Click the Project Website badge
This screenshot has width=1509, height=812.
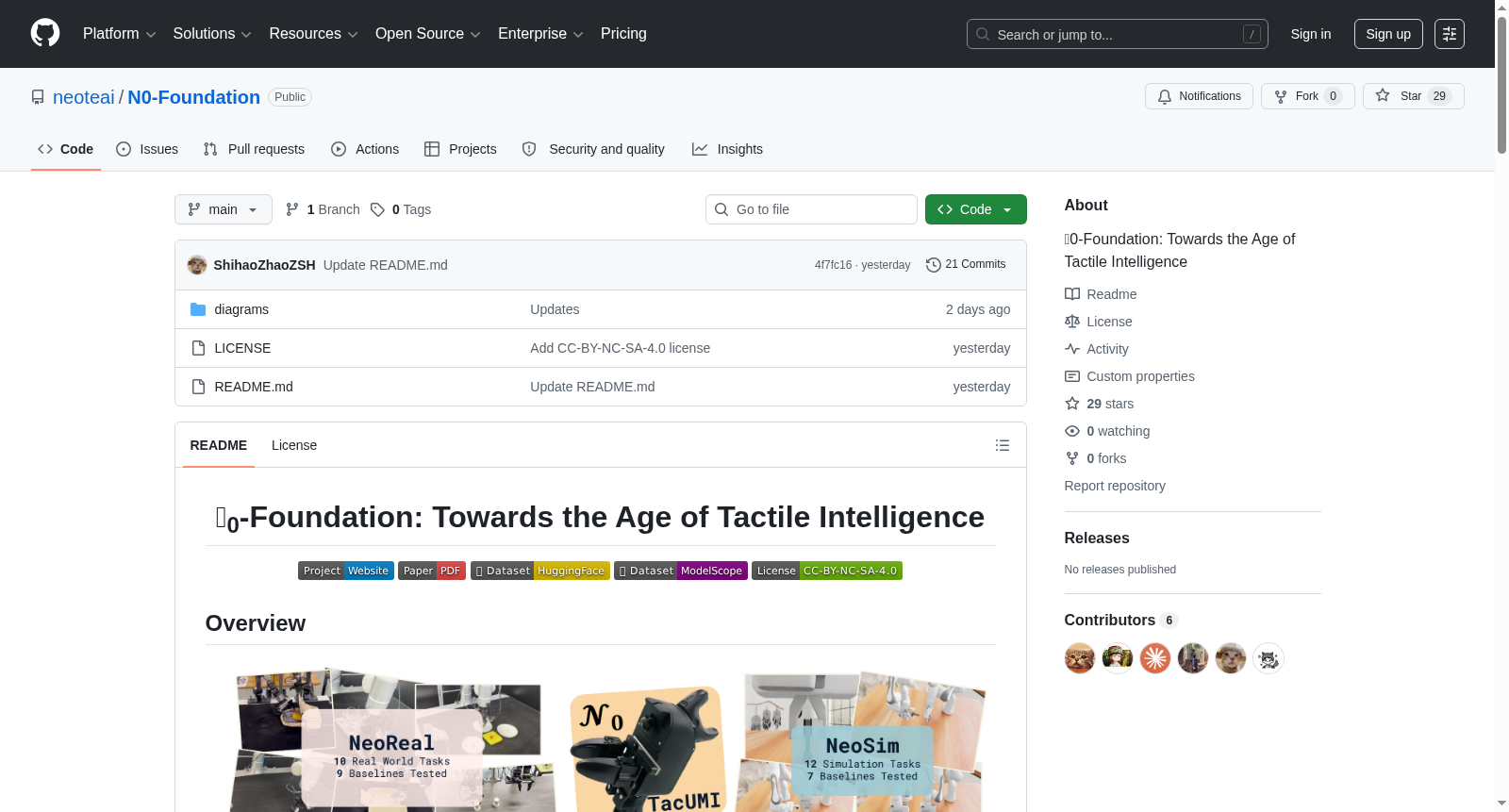click(x=346, y=571)
